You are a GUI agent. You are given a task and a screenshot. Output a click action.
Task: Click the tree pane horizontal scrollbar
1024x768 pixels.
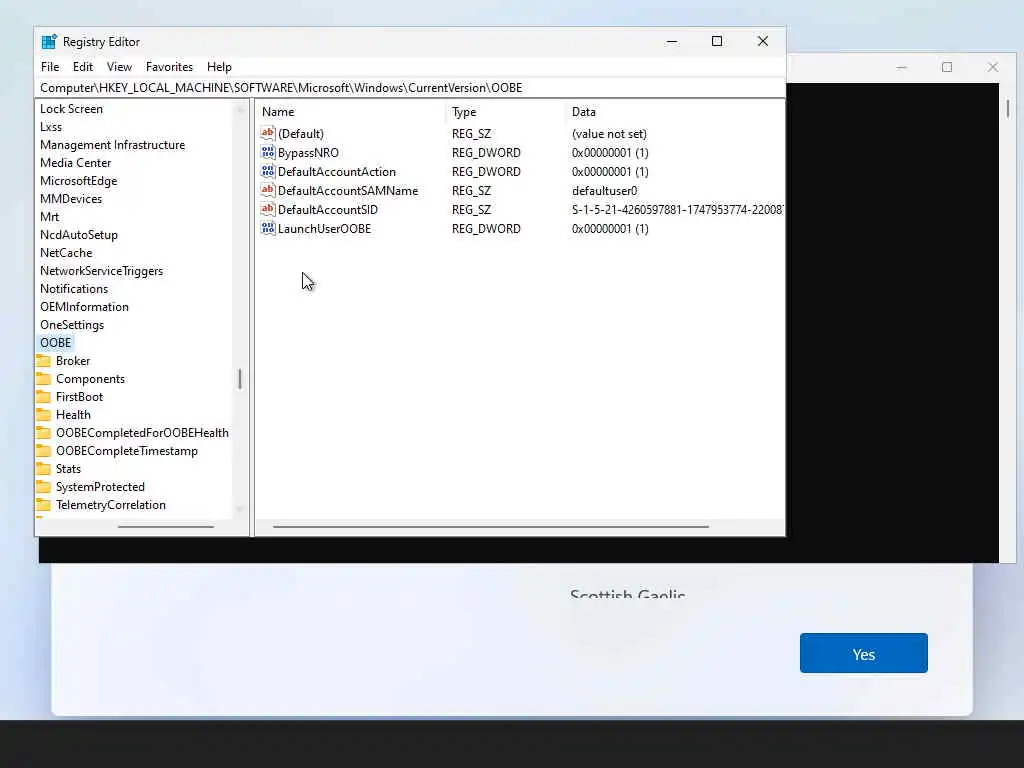(x=166, y=526)
